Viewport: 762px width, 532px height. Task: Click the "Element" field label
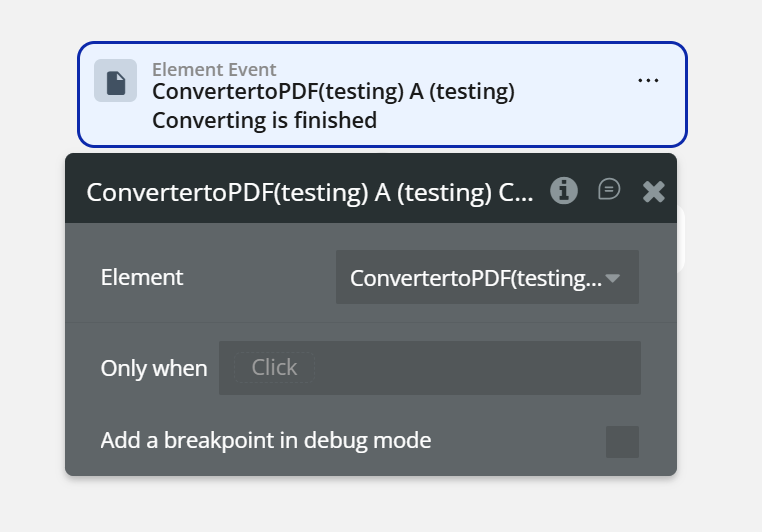pyautogui.click(x=142, y=277)
